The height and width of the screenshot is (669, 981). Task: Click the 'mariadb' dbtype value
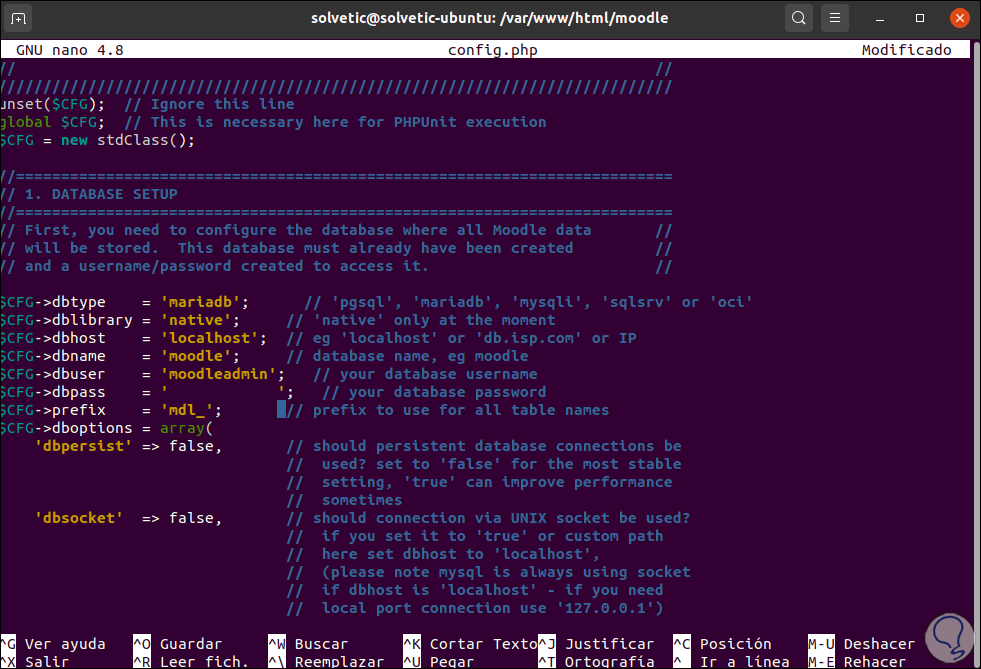200,302
